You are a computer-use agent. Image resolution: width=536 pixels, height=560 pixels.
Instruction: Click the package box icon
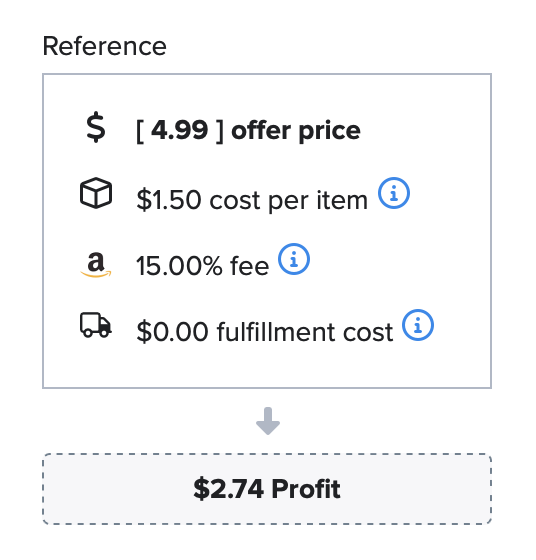point(96,193)
